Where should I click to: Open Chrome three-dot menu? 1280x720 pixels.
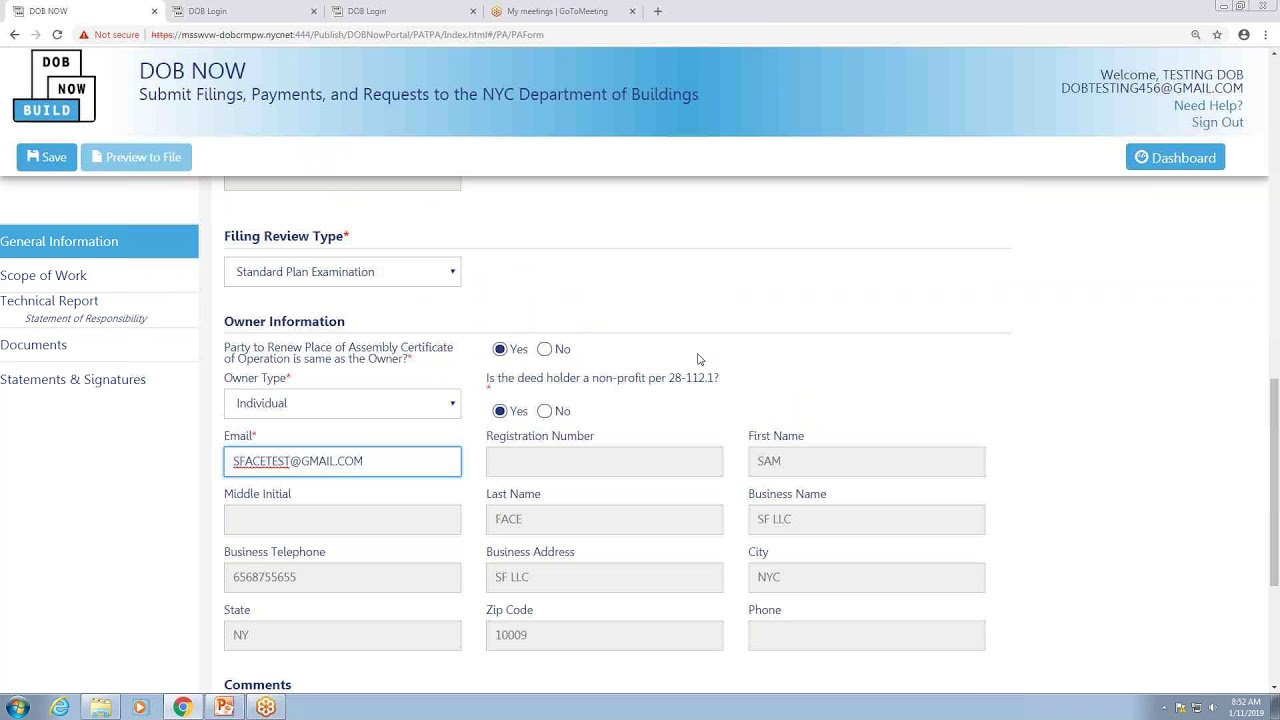tap(1267, 35)
